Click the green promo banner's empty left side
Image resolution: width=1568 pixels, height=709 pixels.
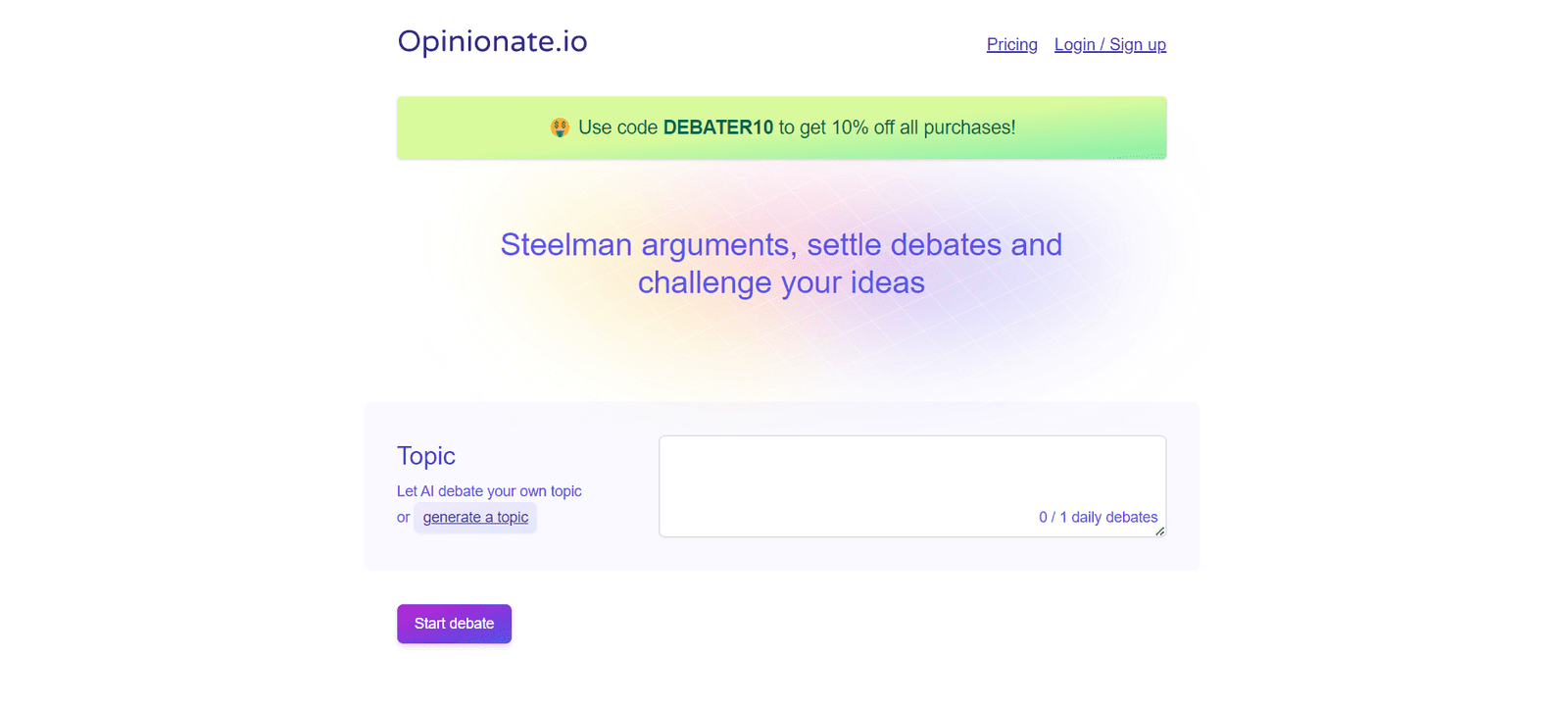point(461,127)
